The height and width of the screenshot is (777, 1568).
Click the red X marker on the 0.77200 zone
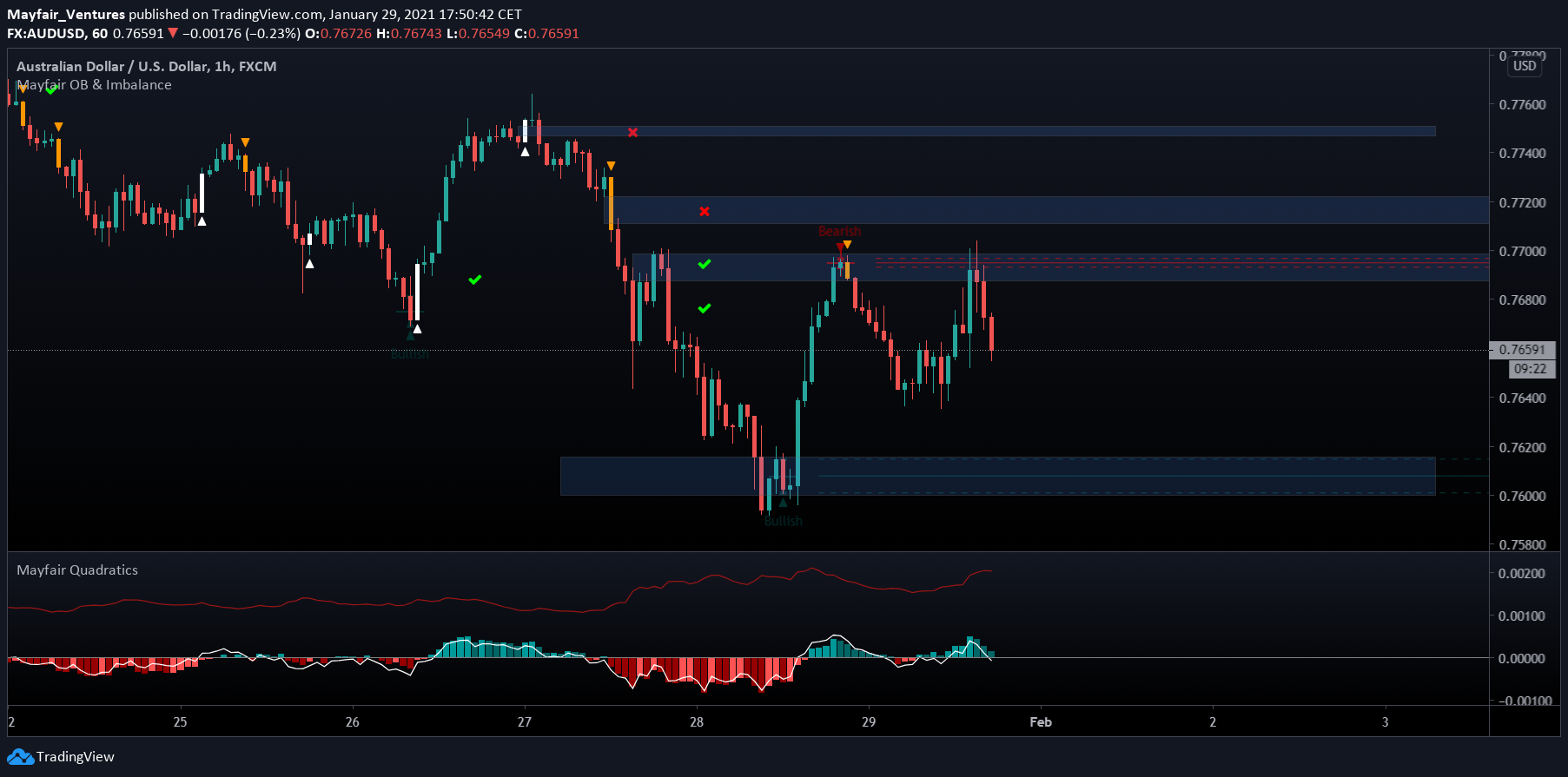pyautogui.click(x=705, y=212)
